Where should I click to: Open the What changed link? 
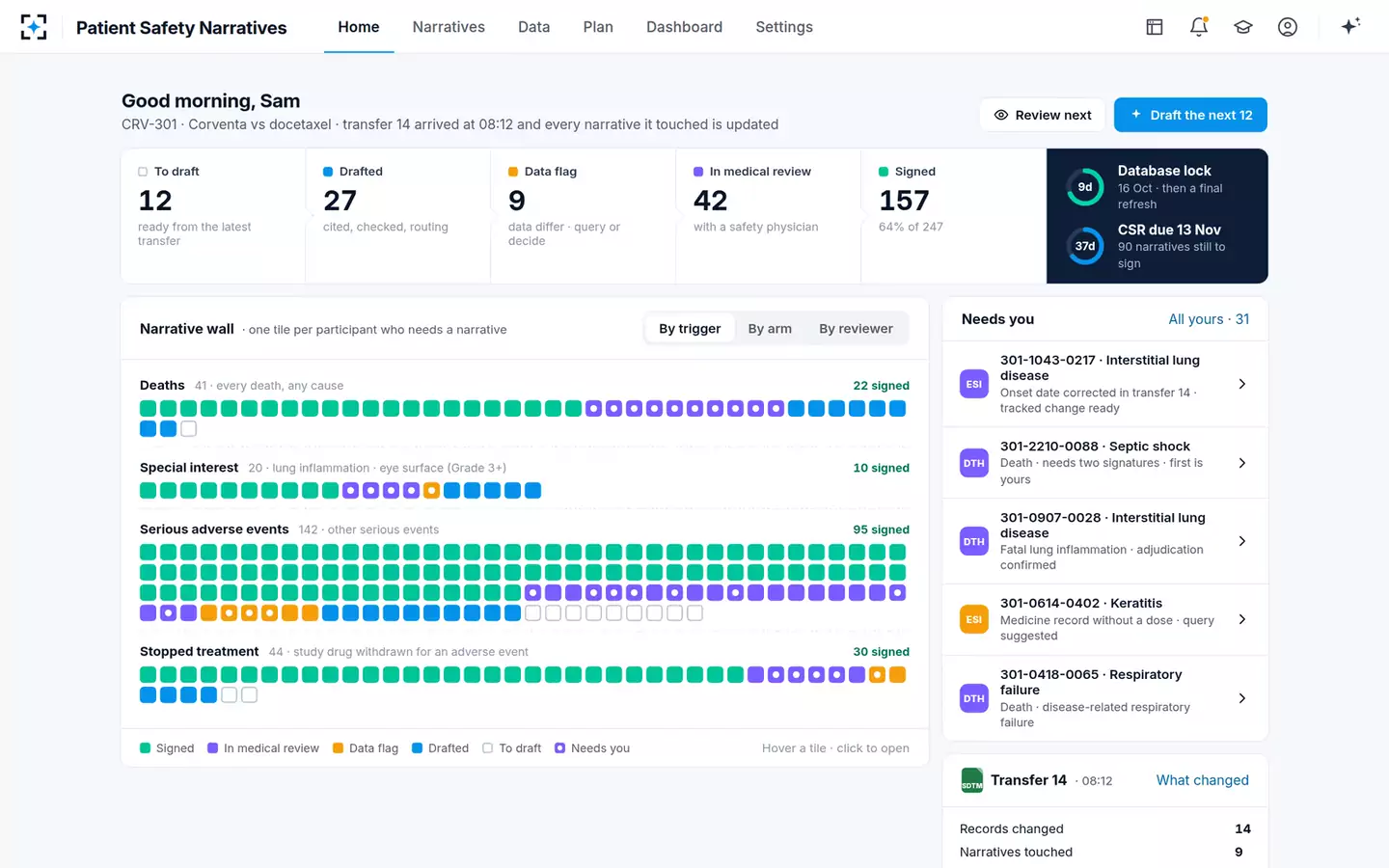tap(1203, 780)
